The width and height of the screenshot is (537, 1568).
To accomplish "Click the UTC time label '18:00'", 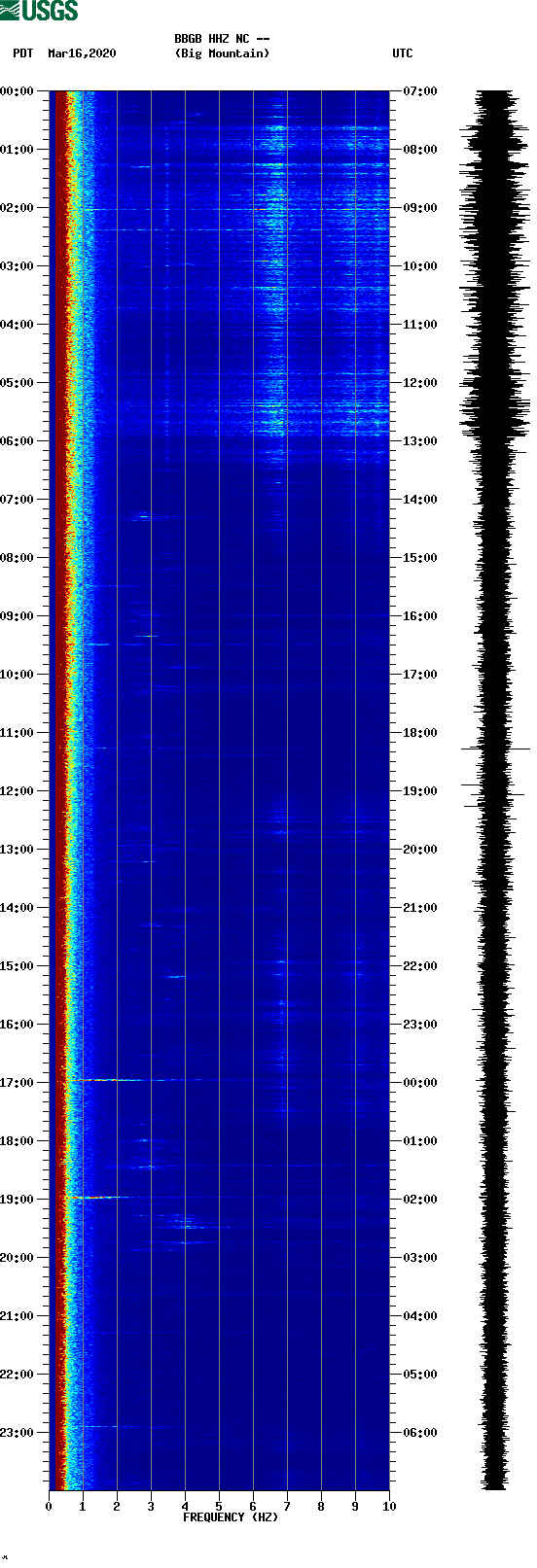I will pyautogui.click(x=420, y=733).
